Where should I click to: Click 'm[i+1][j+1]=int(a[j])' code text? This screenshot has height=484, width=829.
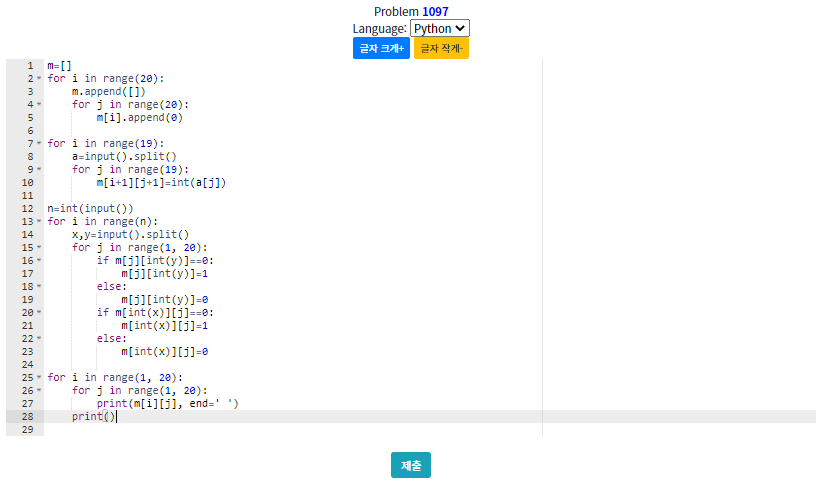[161, 182]
